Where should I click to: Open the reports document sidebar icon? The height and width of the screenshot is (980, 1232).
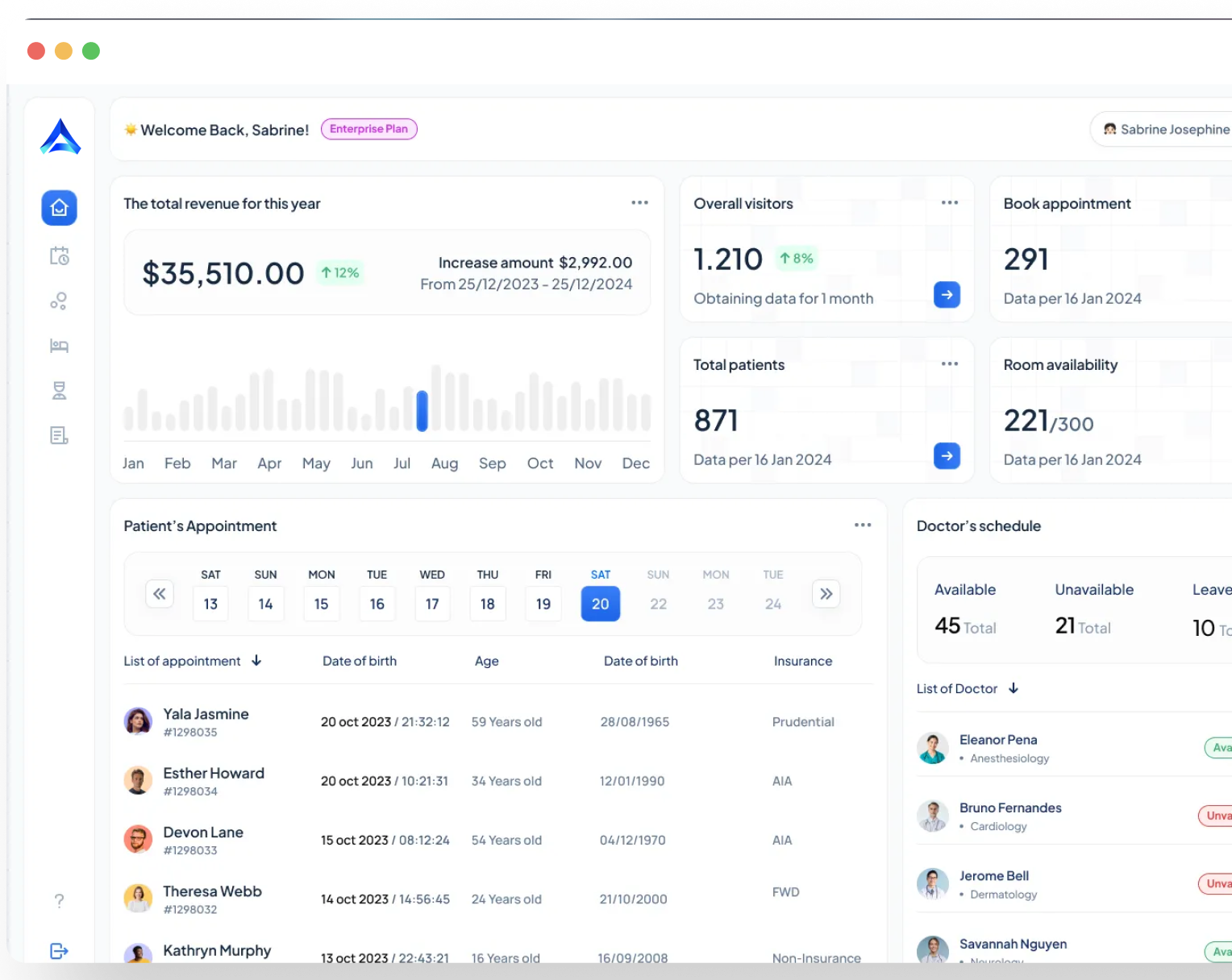click(x=59, y=436)
